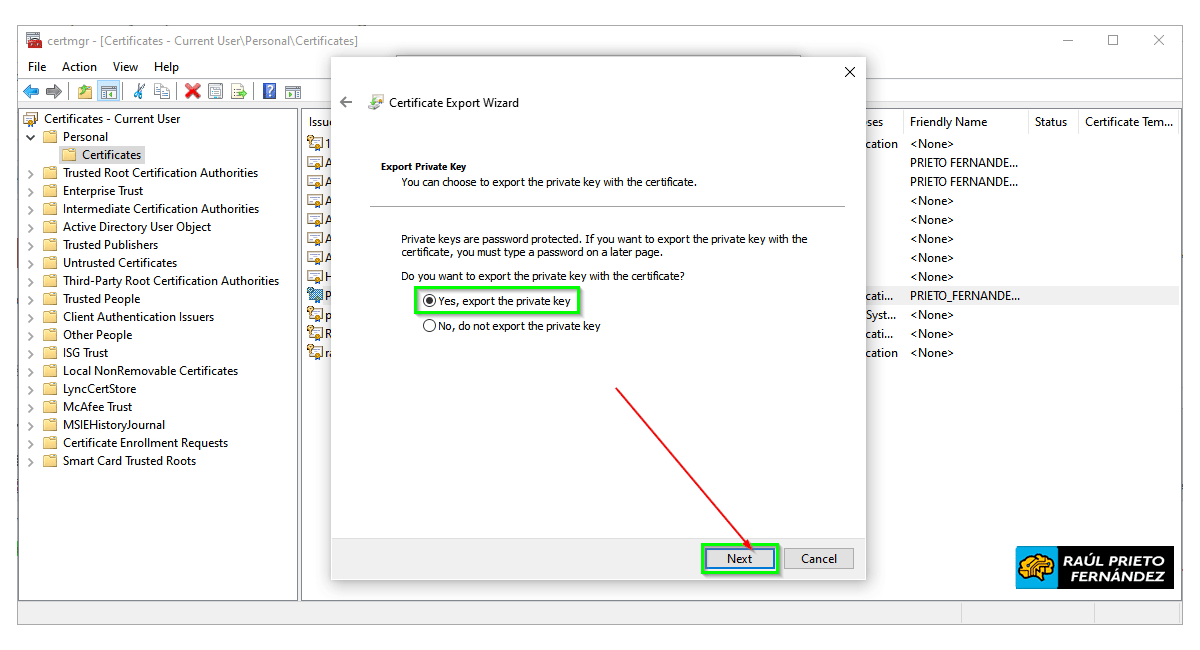Expand Trusted Root Certification Authorities node
Image resolution: width=1200 pixels, height=650 pixels.
[x=31, y=173]
